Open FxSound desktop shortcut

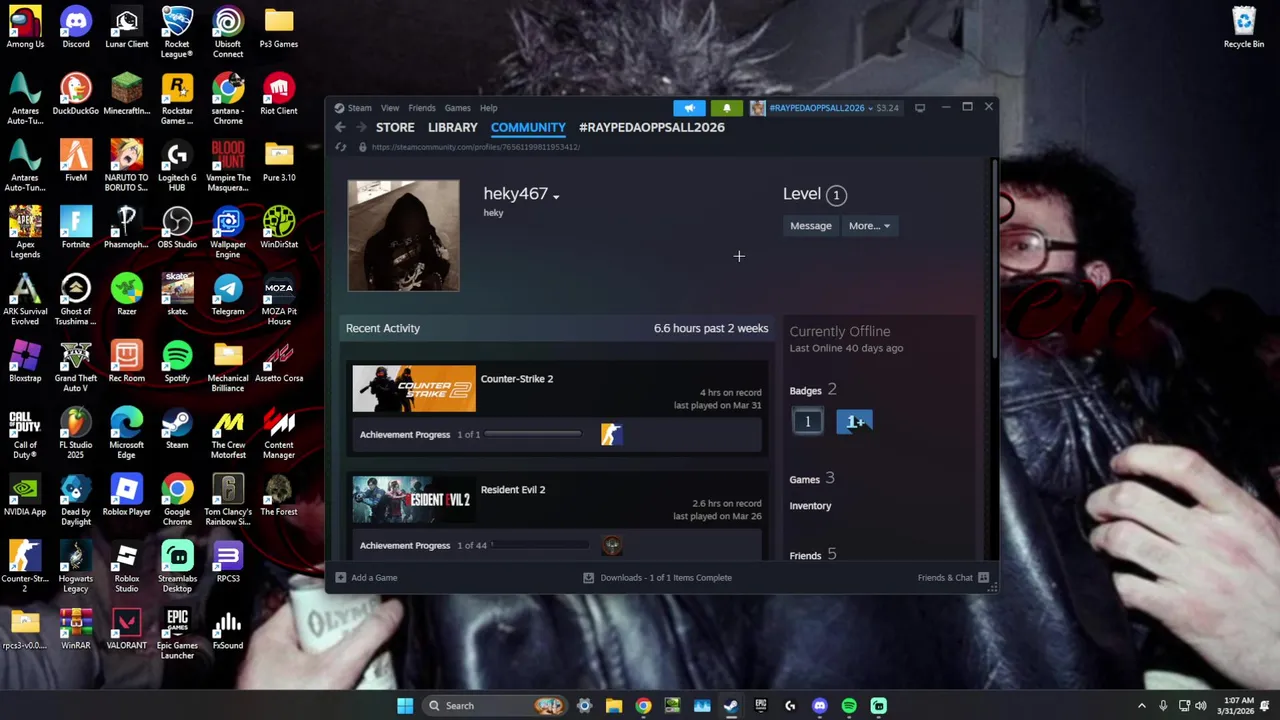point(228,627)
